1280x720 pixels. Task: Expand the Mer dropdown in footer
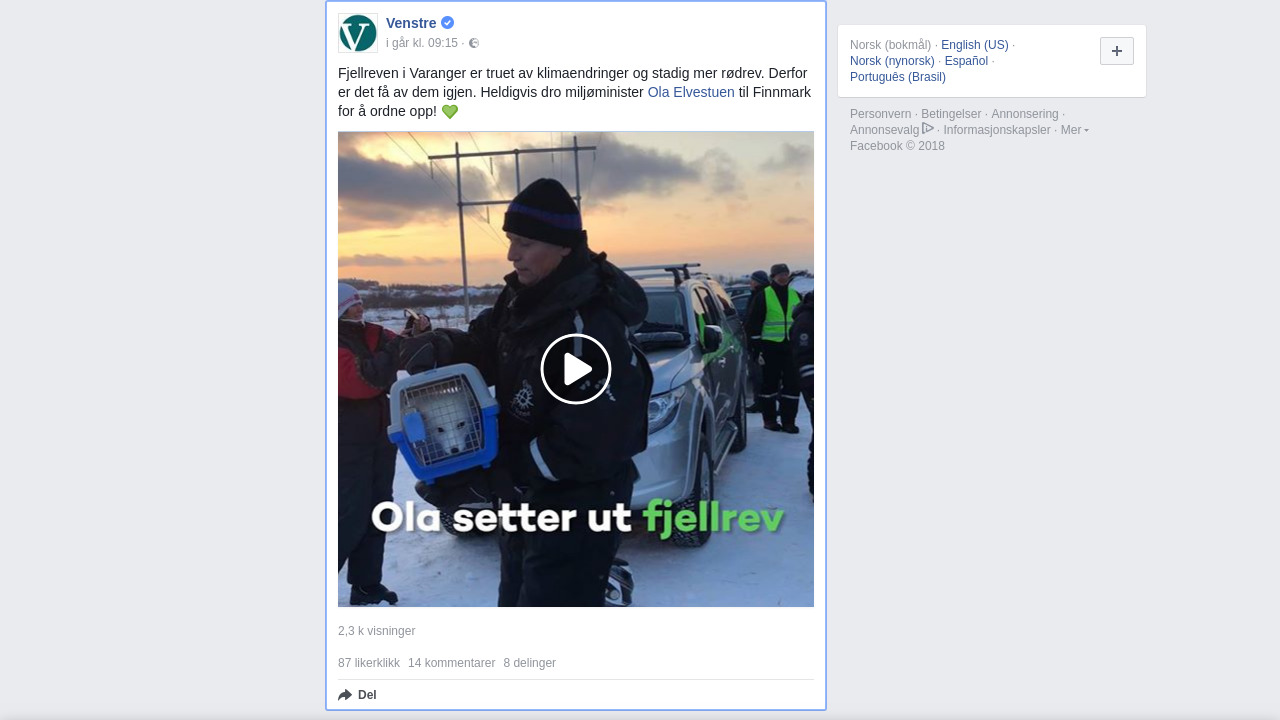[1075, 130]
